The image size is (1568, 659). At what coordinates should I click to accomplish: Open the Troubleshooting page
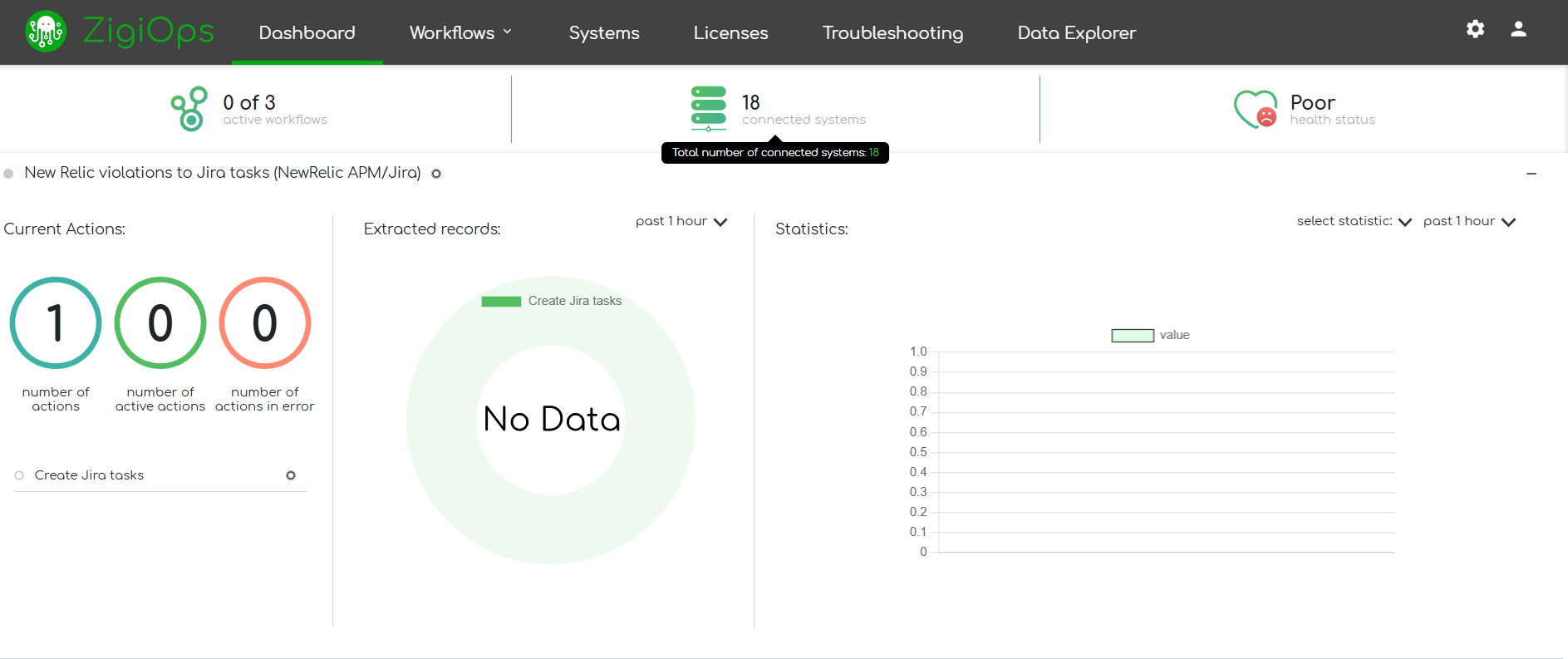tap(892, 32)
